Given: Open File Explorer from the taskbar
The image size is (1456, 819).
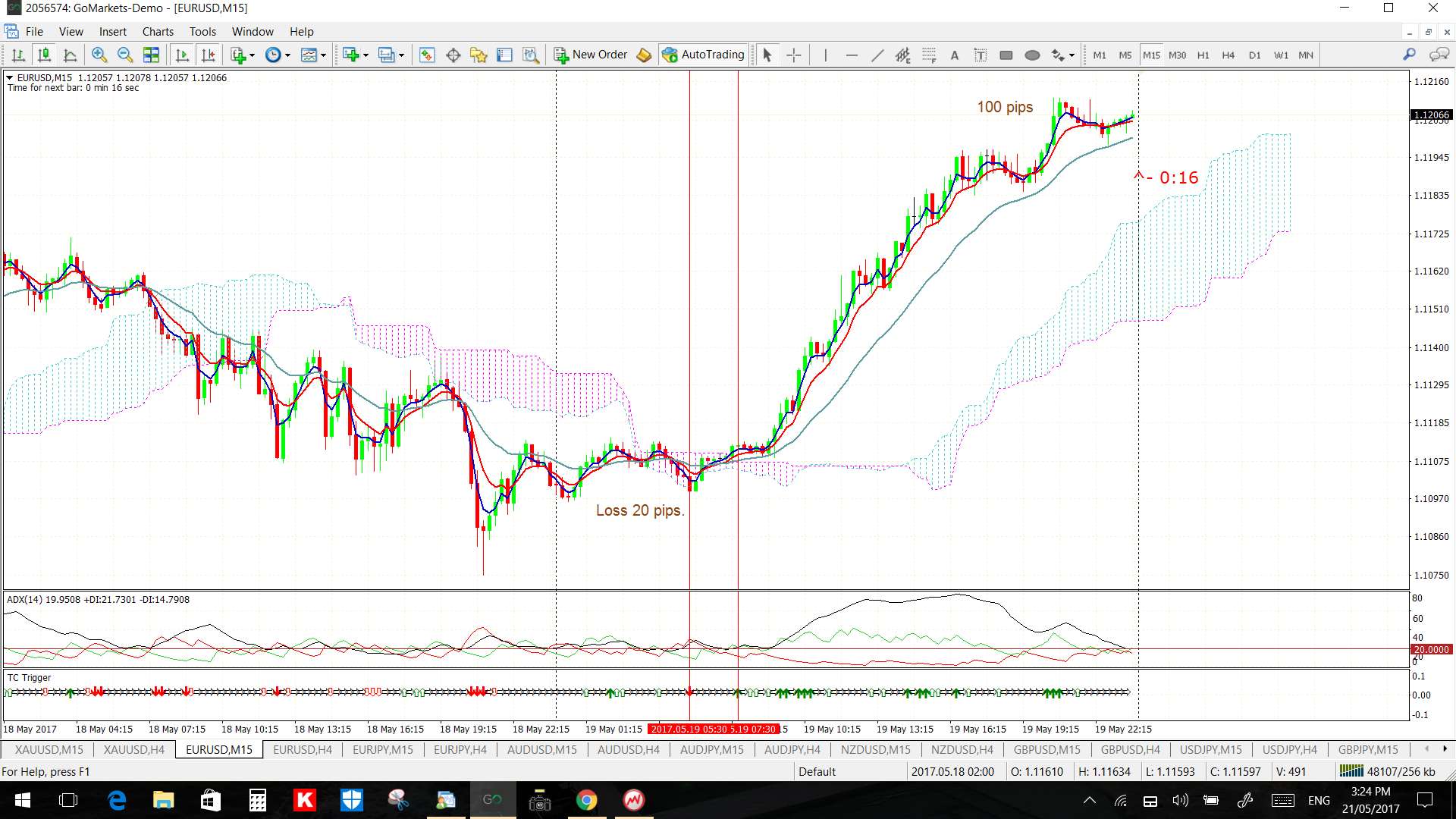Looking at the screenshot, I should point(163,800).
